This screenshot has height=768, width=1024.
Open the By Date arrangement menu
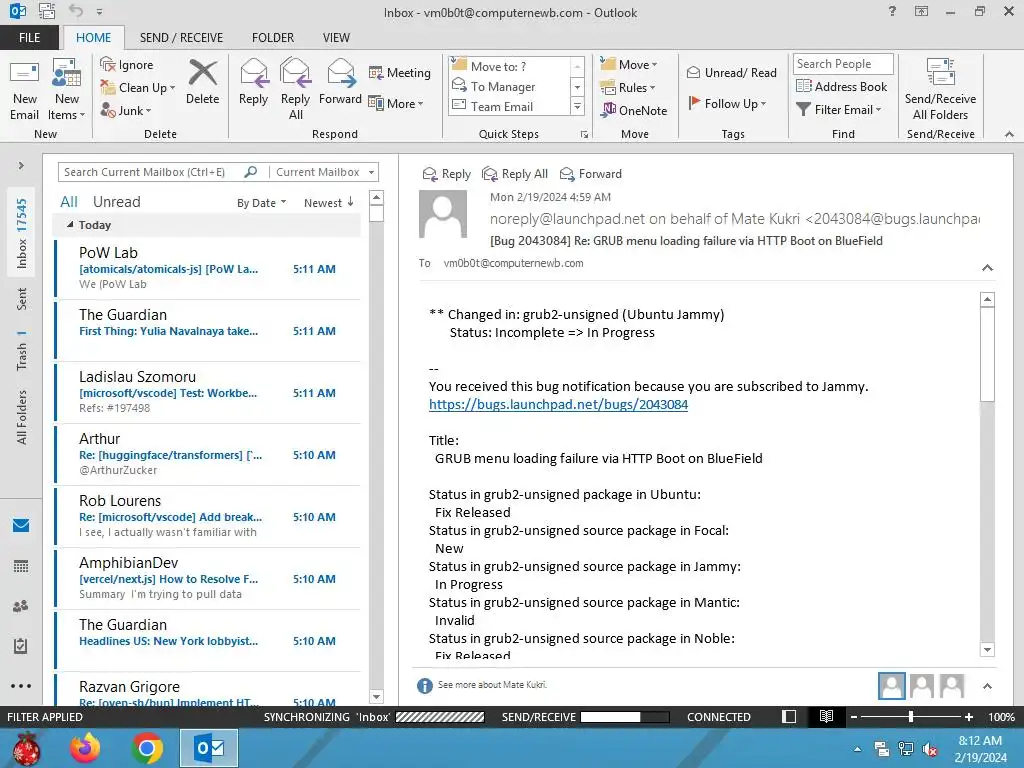click(261, 202)
